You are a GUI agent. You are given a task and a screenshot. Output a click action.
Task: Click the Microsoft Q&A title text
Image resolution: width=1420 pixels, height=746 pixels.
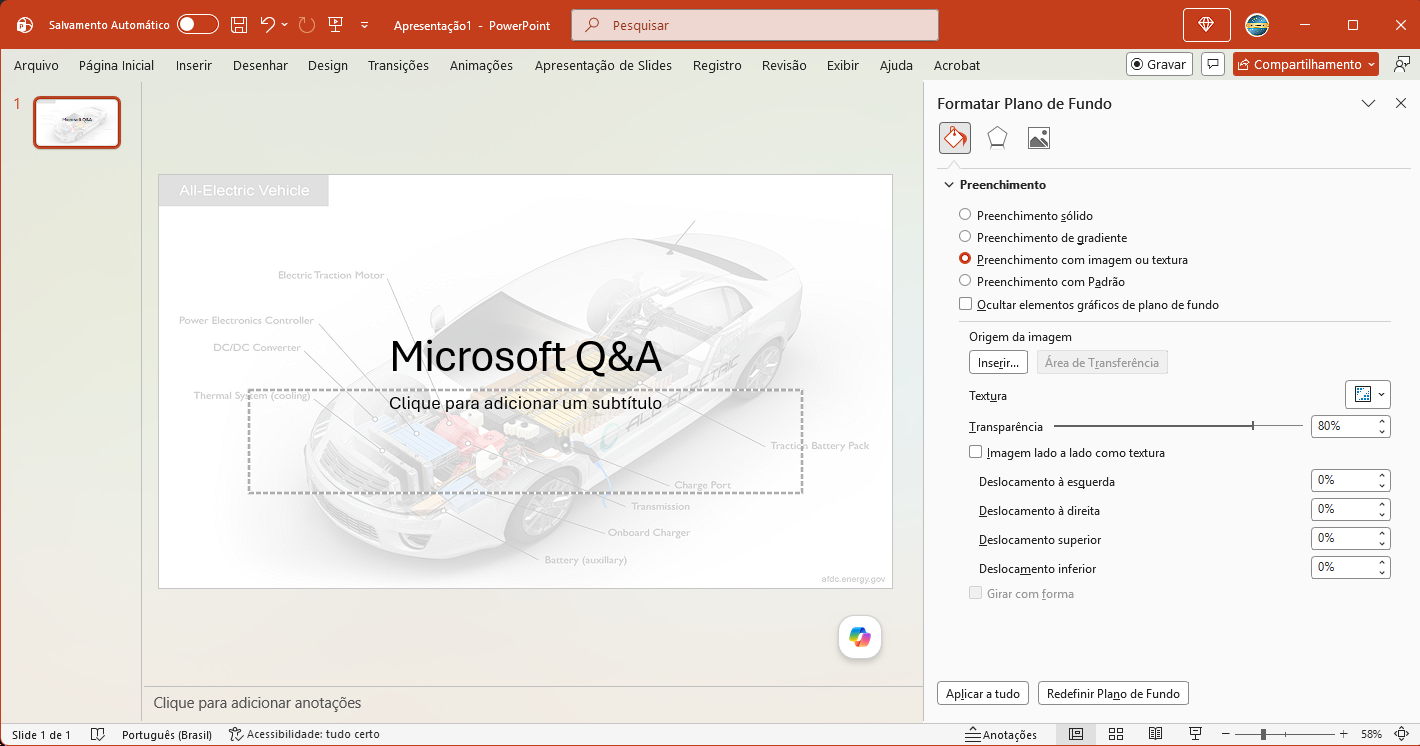tap(525, 356)
